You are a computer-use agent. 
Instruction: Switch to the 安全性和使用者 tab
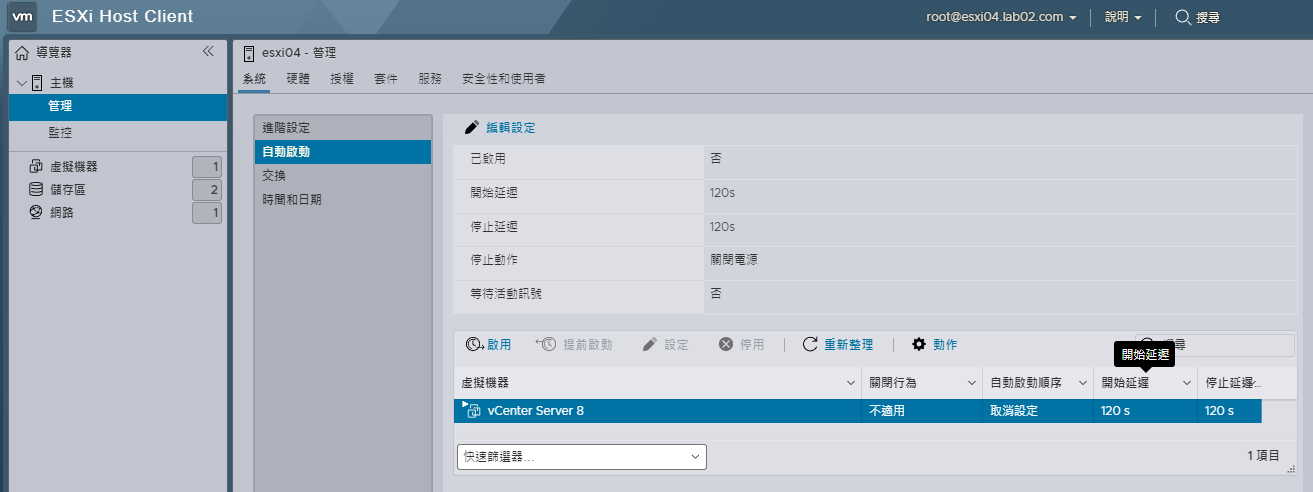[503, 78]
